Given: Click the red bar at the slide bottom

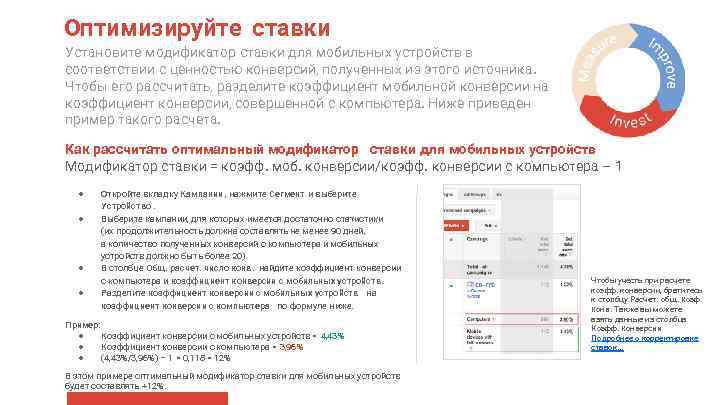Looking at the screenshot, I should (147, 399).
